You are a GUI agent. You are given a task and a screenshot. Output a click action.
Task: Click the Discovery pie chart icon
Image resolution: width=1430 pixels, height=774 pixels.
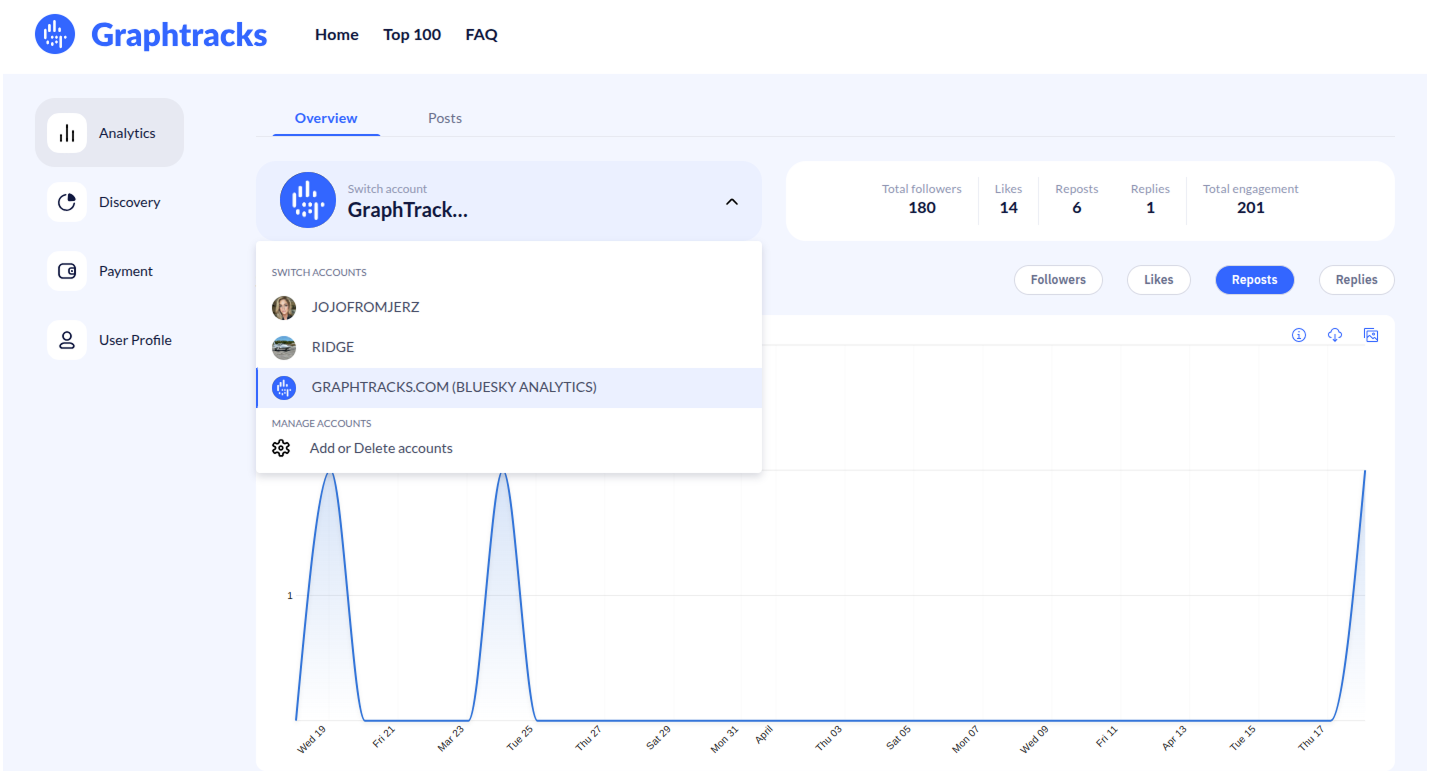(x=67, y=202)
